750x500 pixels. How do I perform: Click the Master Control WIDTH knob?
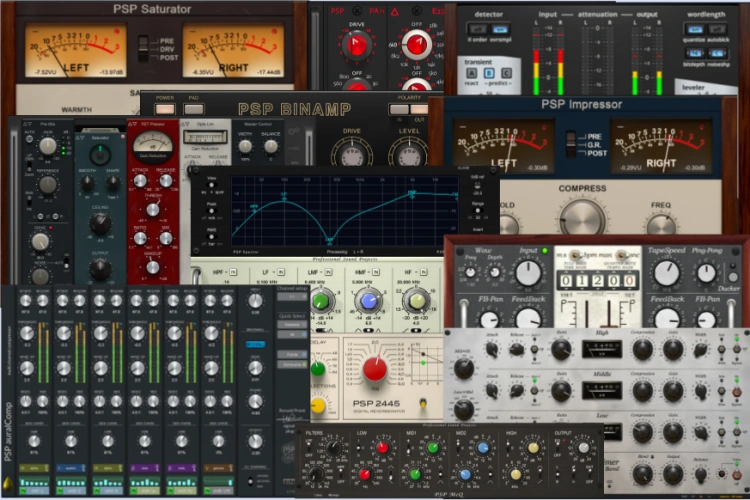pos(245,146)
